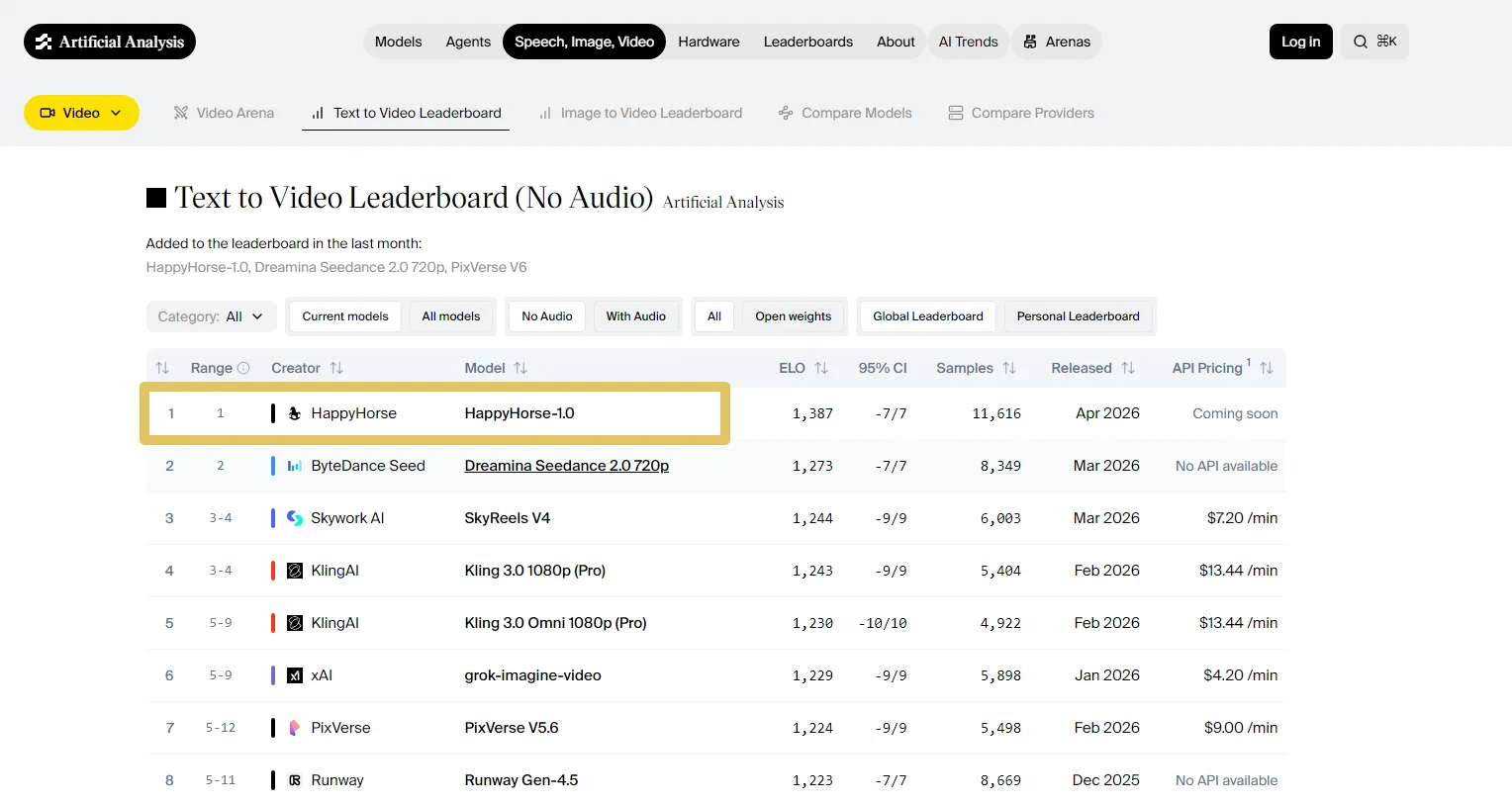Click the ByteDance Seed creator logo

pyautogui.click(x=295, y=466)
